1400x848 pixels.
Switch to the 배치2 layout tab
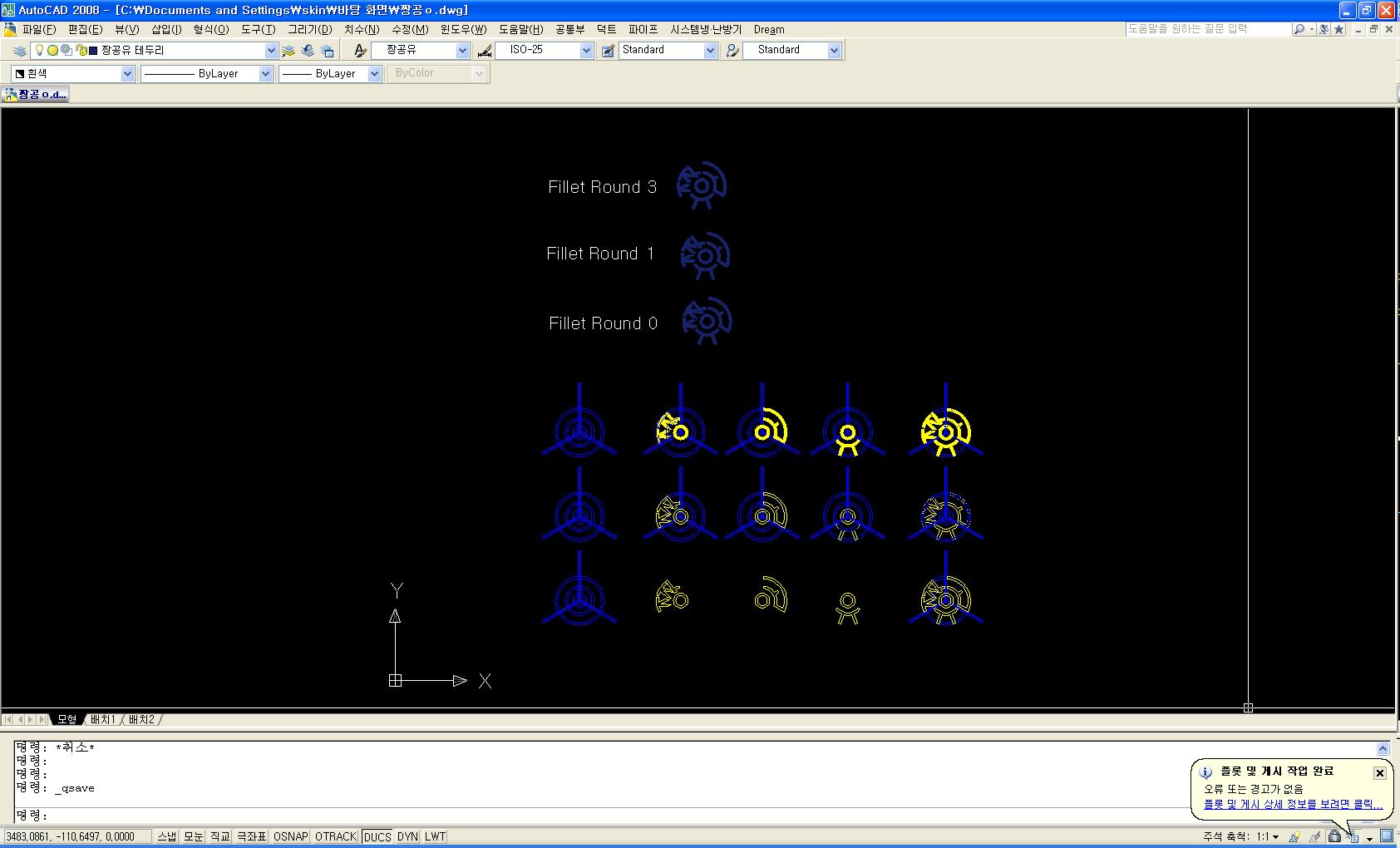(141, 719)
